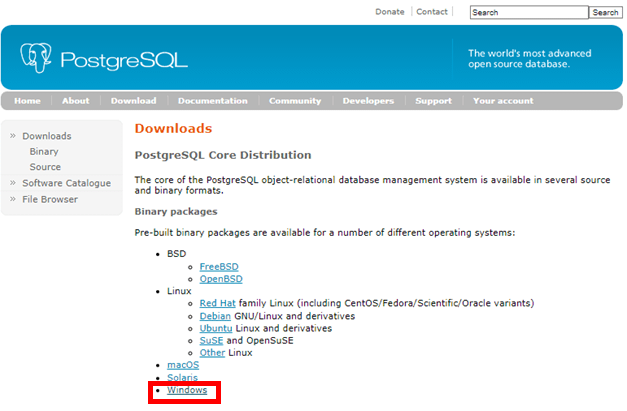This screenshot has width=627, height=411.
Task: Click the Search button
Action: click(605, 12)
